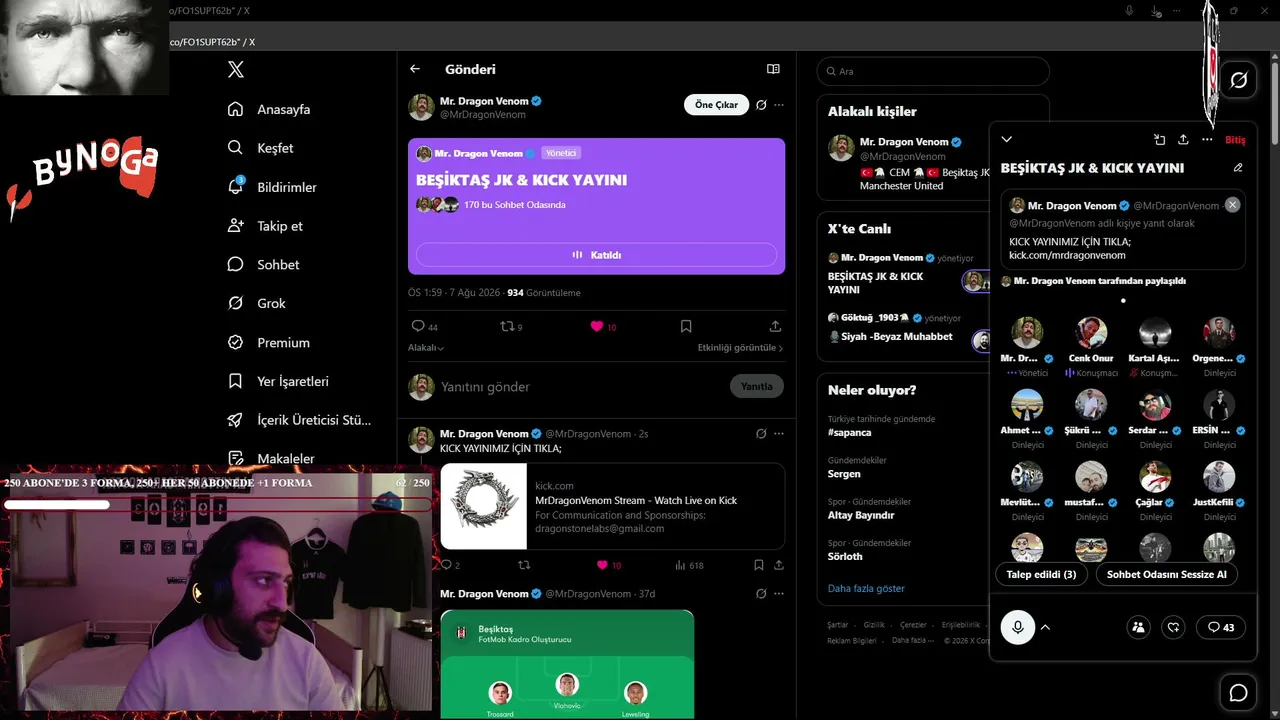Mute the room via Sohbet Odasını Sessize Al
The image size is (1280, 720).
1166,574
